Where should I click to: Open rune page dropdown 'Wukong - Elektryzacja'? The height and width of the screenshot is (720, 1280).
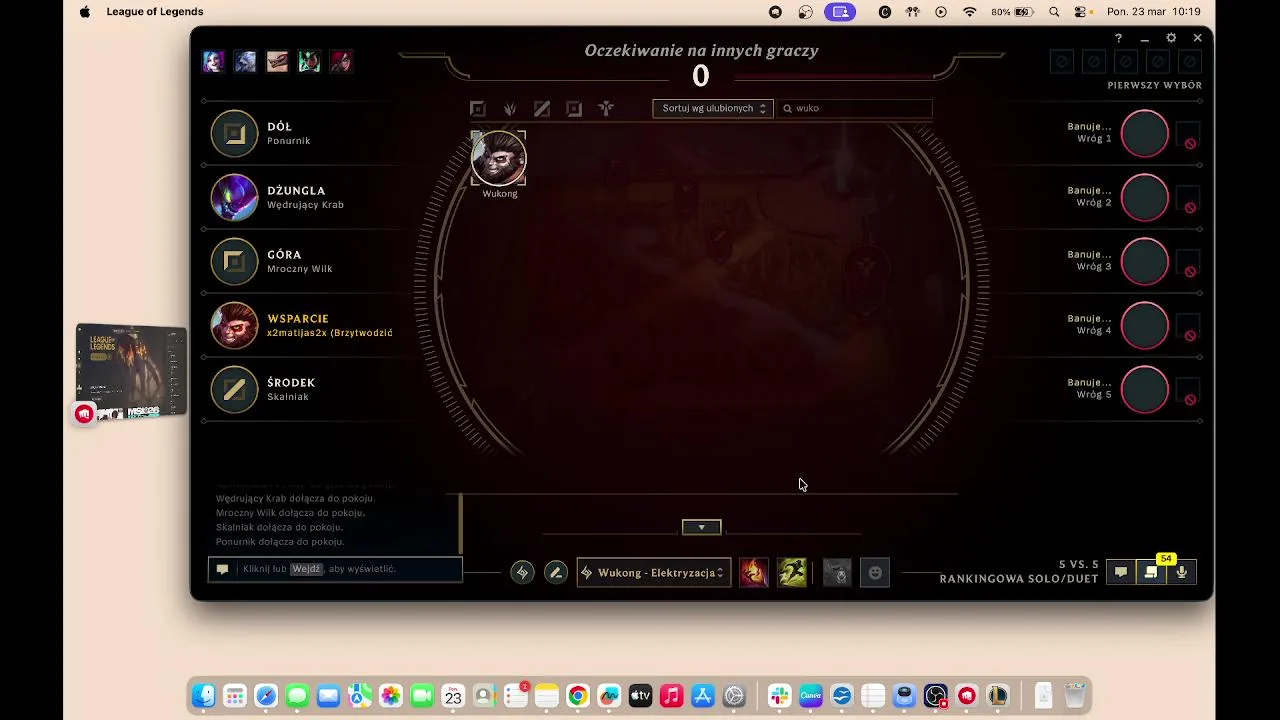654,573
